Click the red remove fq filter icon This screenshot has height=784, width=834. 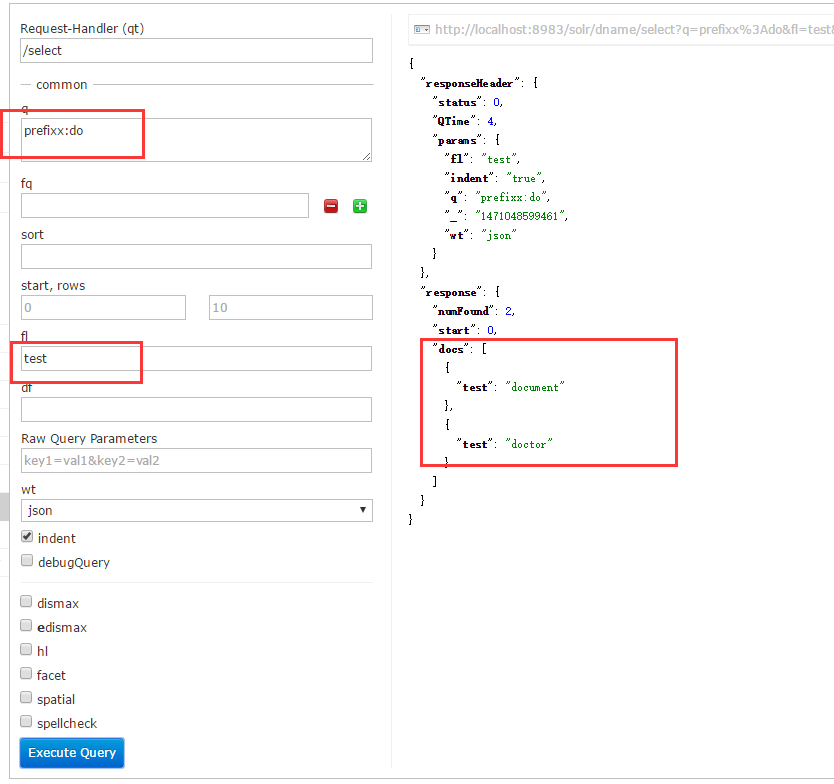331,206
